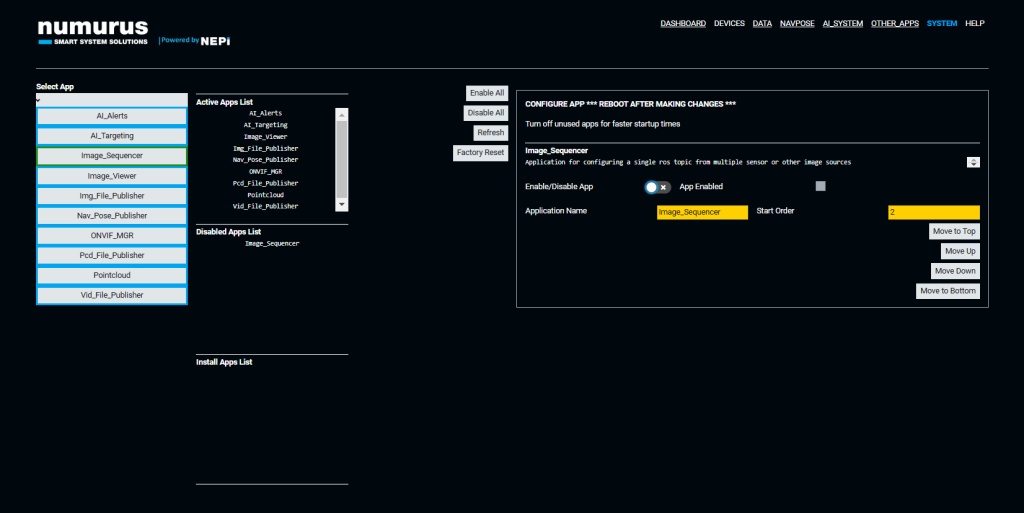
Task: Choose Pointcloud from the Select App list
Action: tap(112, 275)
